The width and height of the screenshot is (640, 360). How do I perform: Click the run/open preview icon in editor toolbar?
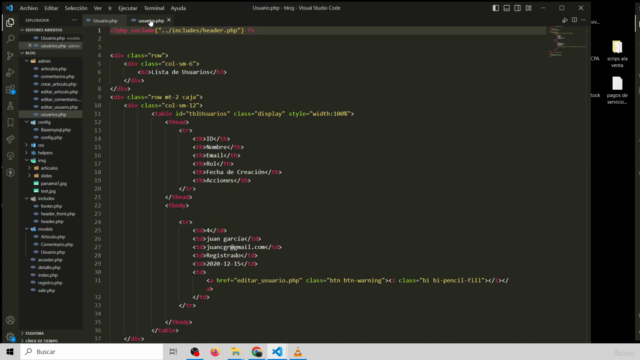tap(565, 20)
